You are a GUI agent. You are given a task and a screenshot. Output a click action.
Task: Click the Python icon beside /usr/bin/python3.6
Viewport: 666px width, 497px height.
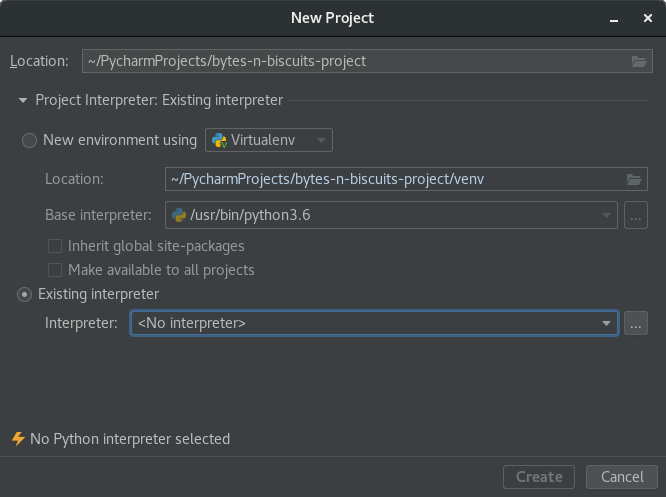tap(179, 215)
